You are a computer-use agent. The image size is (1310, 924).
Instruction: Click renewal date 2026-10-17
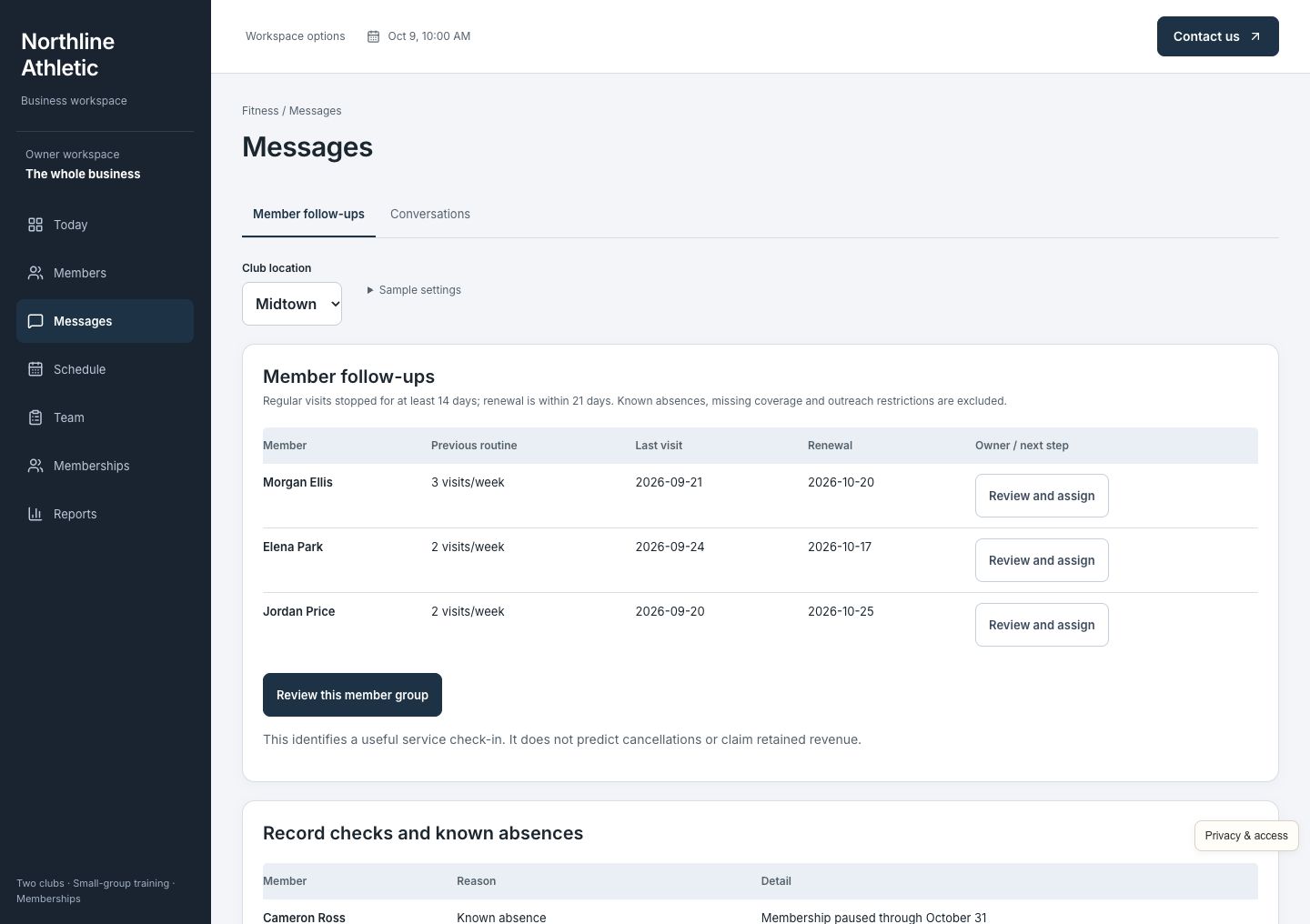(x=840, y=547)
